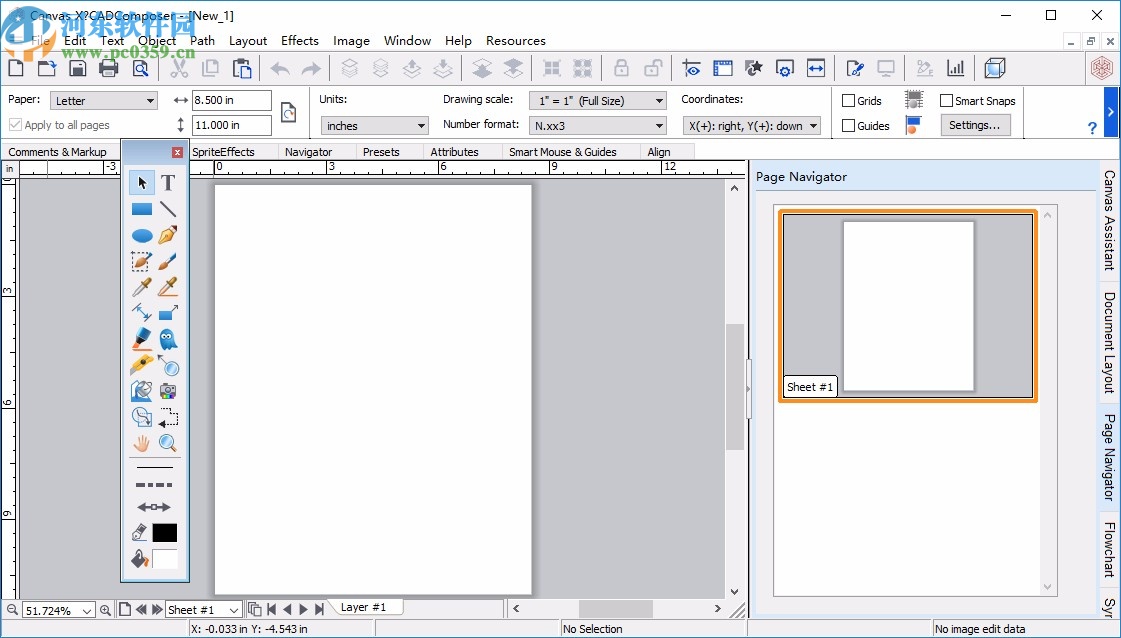This screenshot has width=1121, height=638.
Task: Activate the Hand pan tool
Action: [x=141, y=443]
